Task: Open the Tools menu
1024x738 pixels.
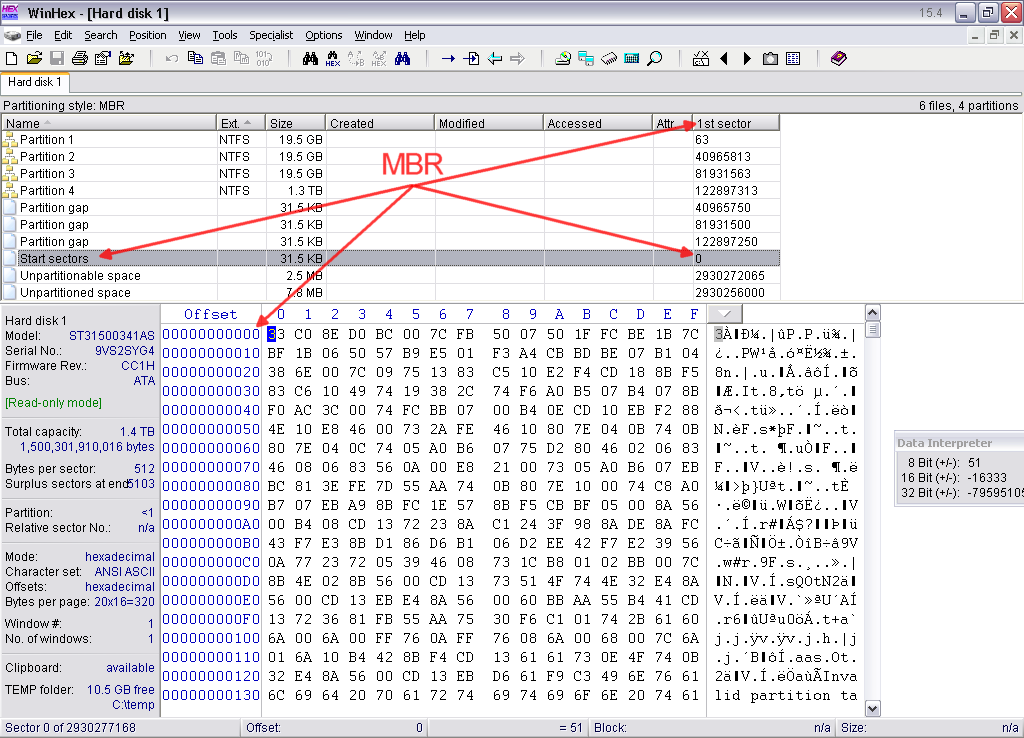Action: tap(225, 35)
